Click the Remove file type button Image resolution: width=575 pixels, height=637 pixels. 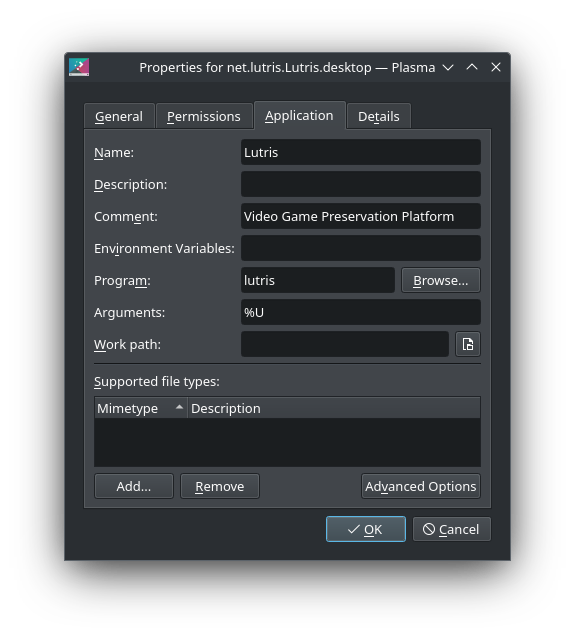[220, 486]
